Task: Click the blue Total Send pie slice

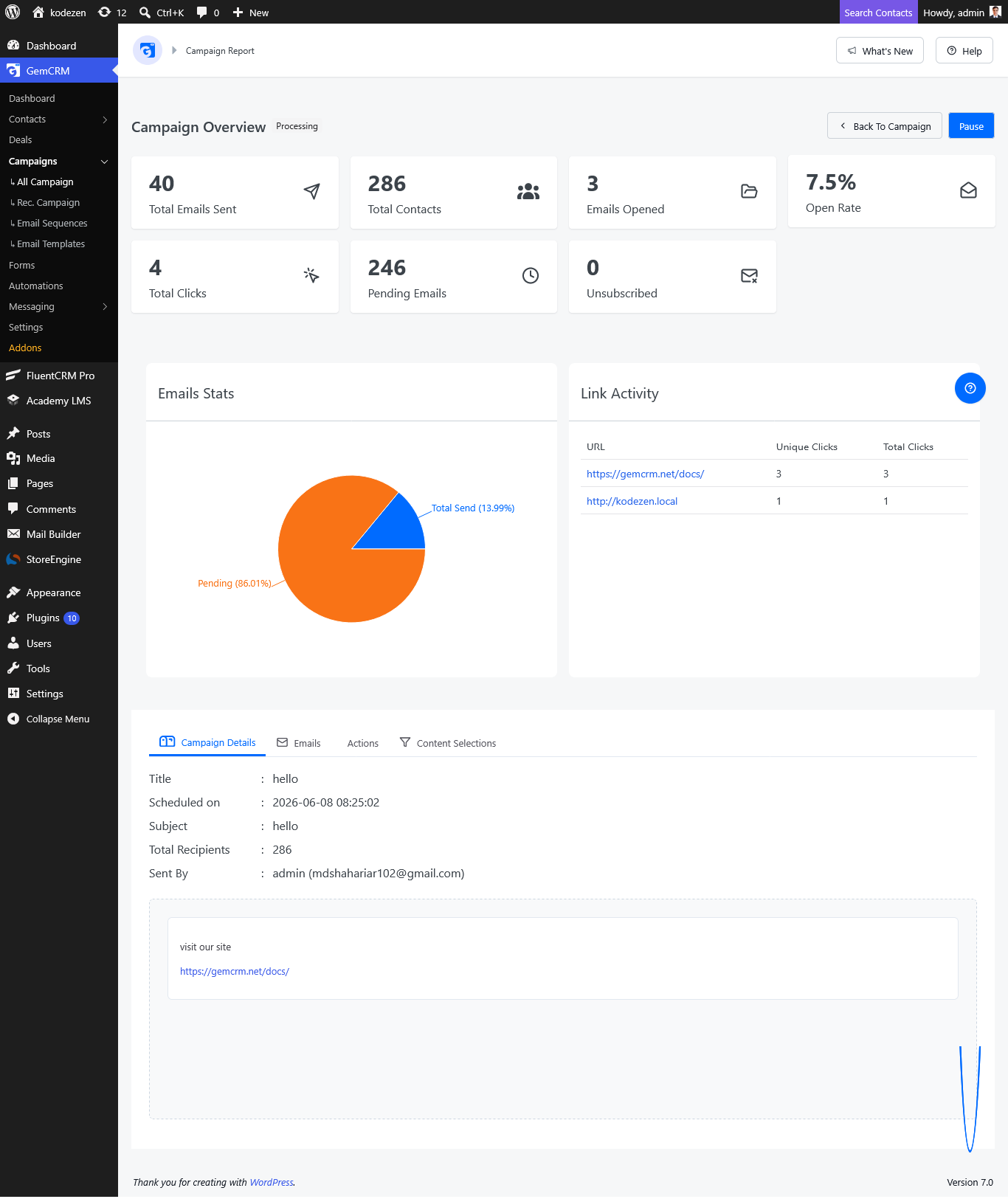Action: [398, 529]
